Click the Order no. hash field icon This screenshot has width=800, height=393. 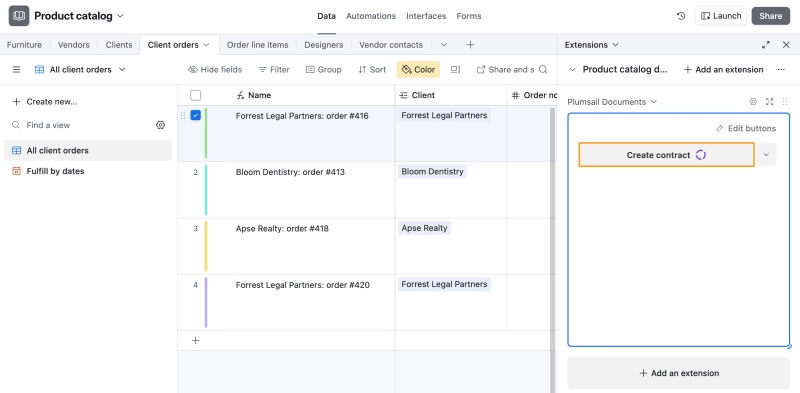coord(515,95)
